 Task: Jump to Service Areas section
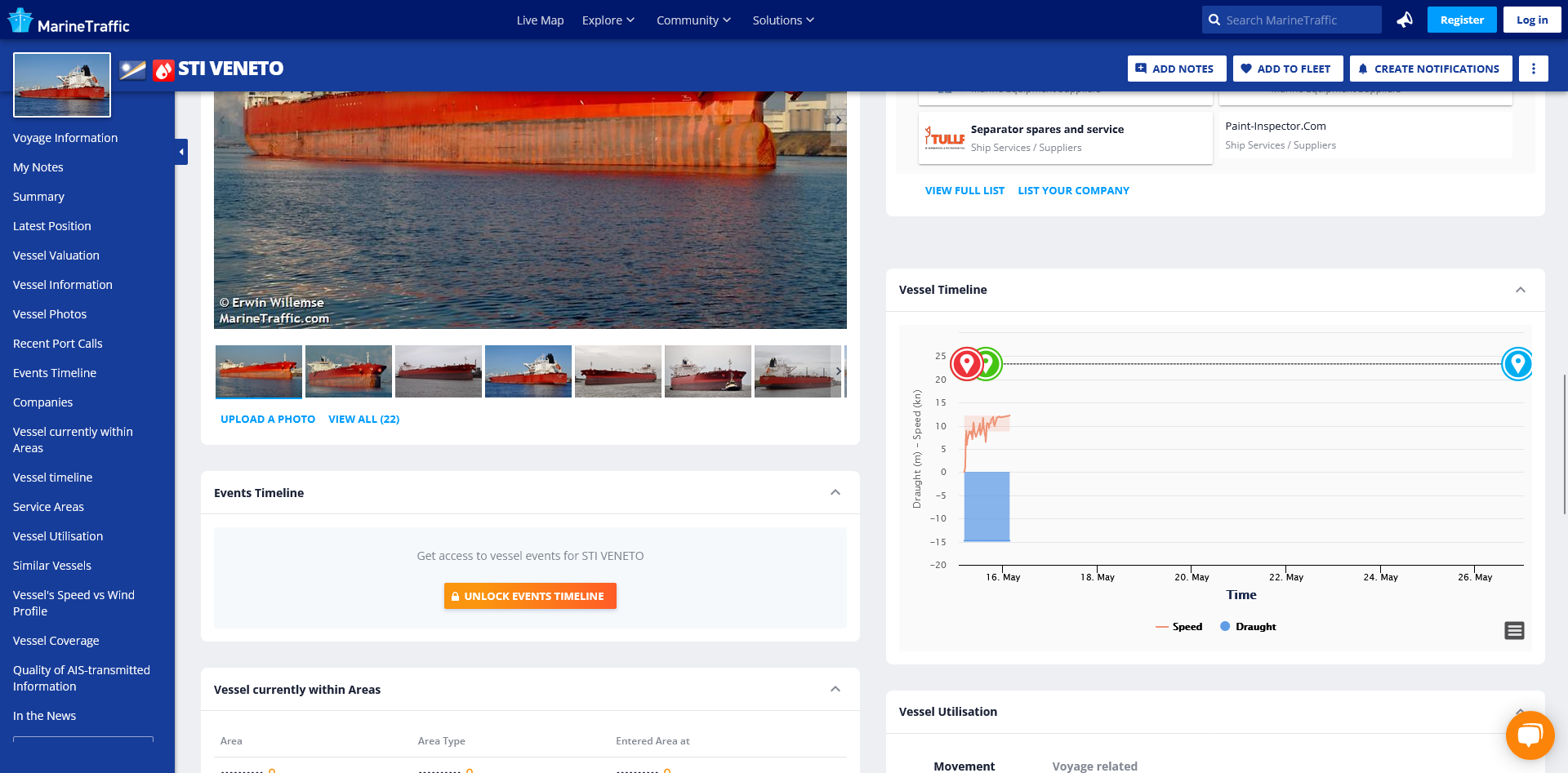pyautogui.click(x=48, y=507)
